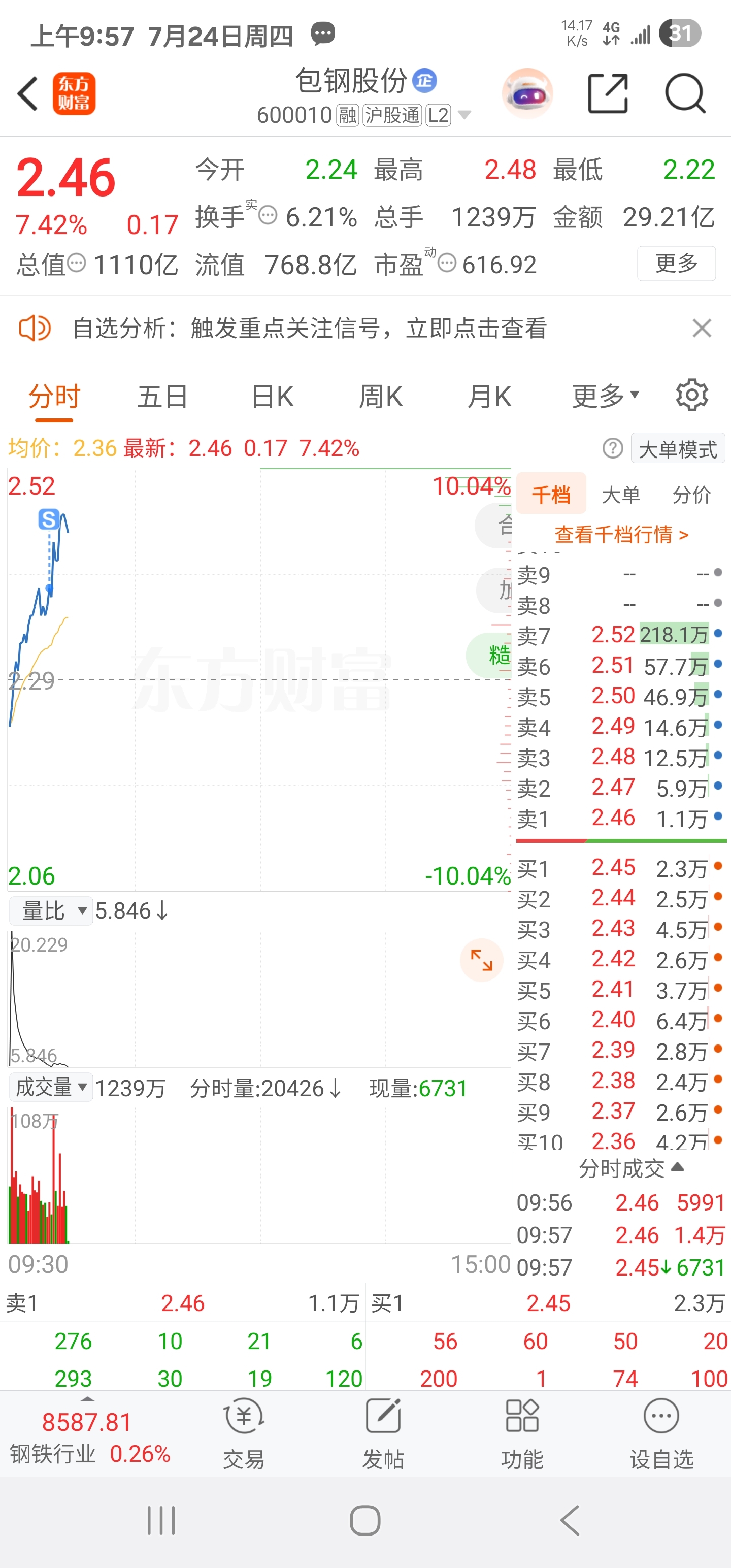Tap the info bubble beside 换手
731x1568 pixels.
pos(268,215)
